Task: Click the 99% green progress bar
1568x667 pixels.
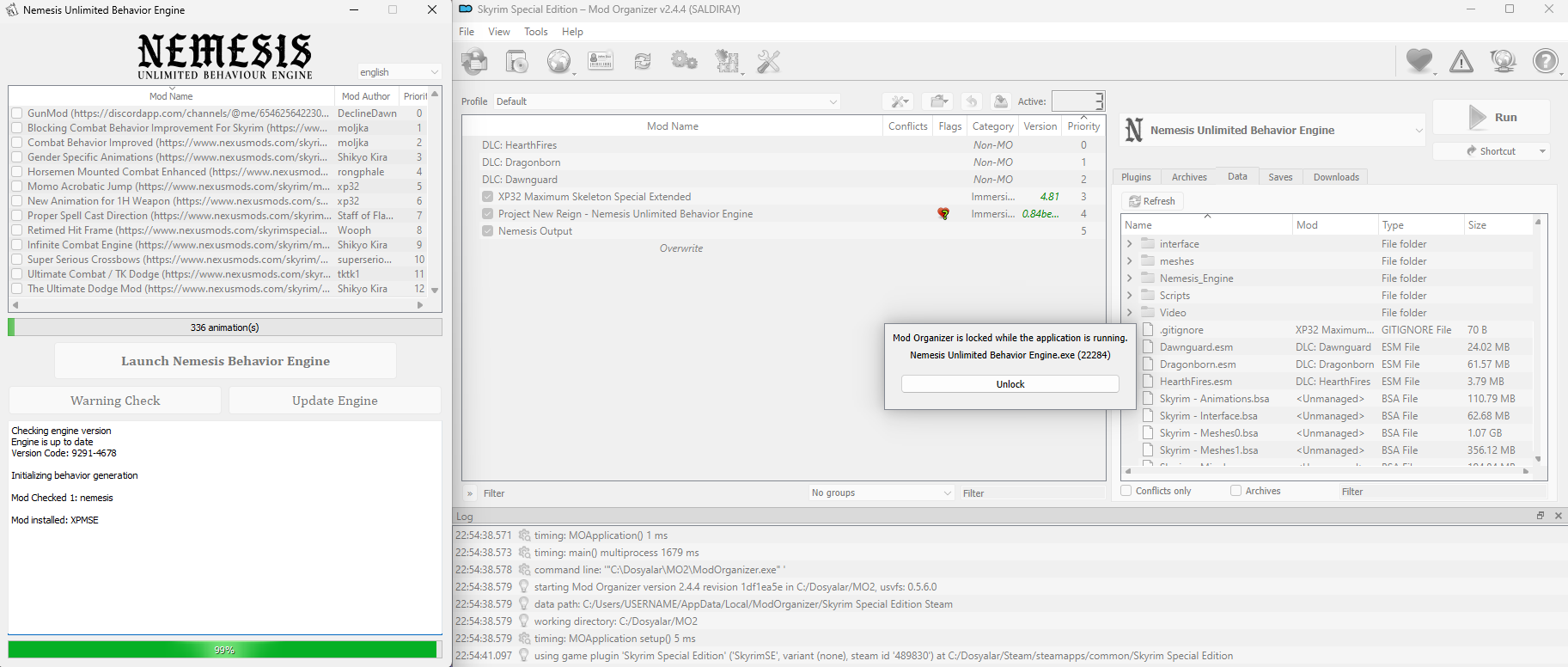Action: [224, 650]
